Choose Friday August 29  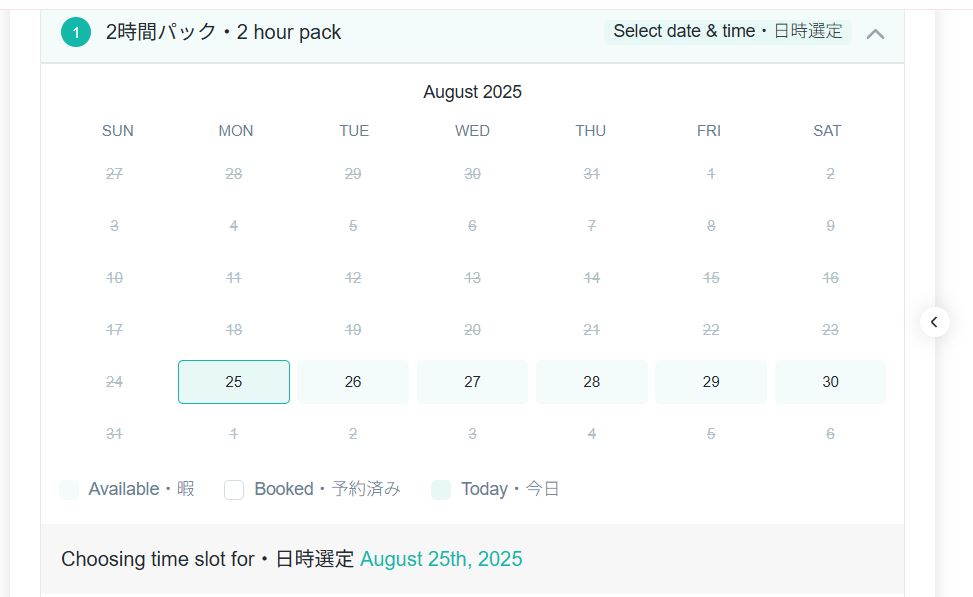[711, 382]
